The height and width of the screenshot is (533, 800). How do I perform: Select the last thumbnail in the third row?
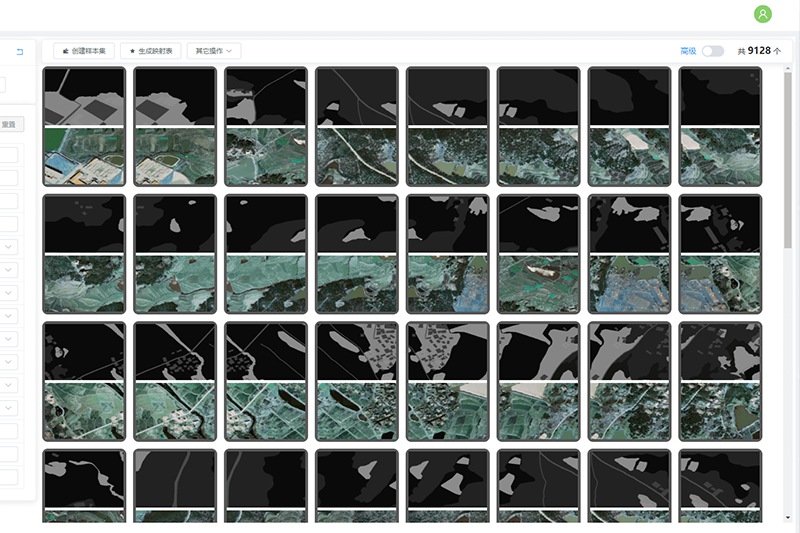point(720,381)
